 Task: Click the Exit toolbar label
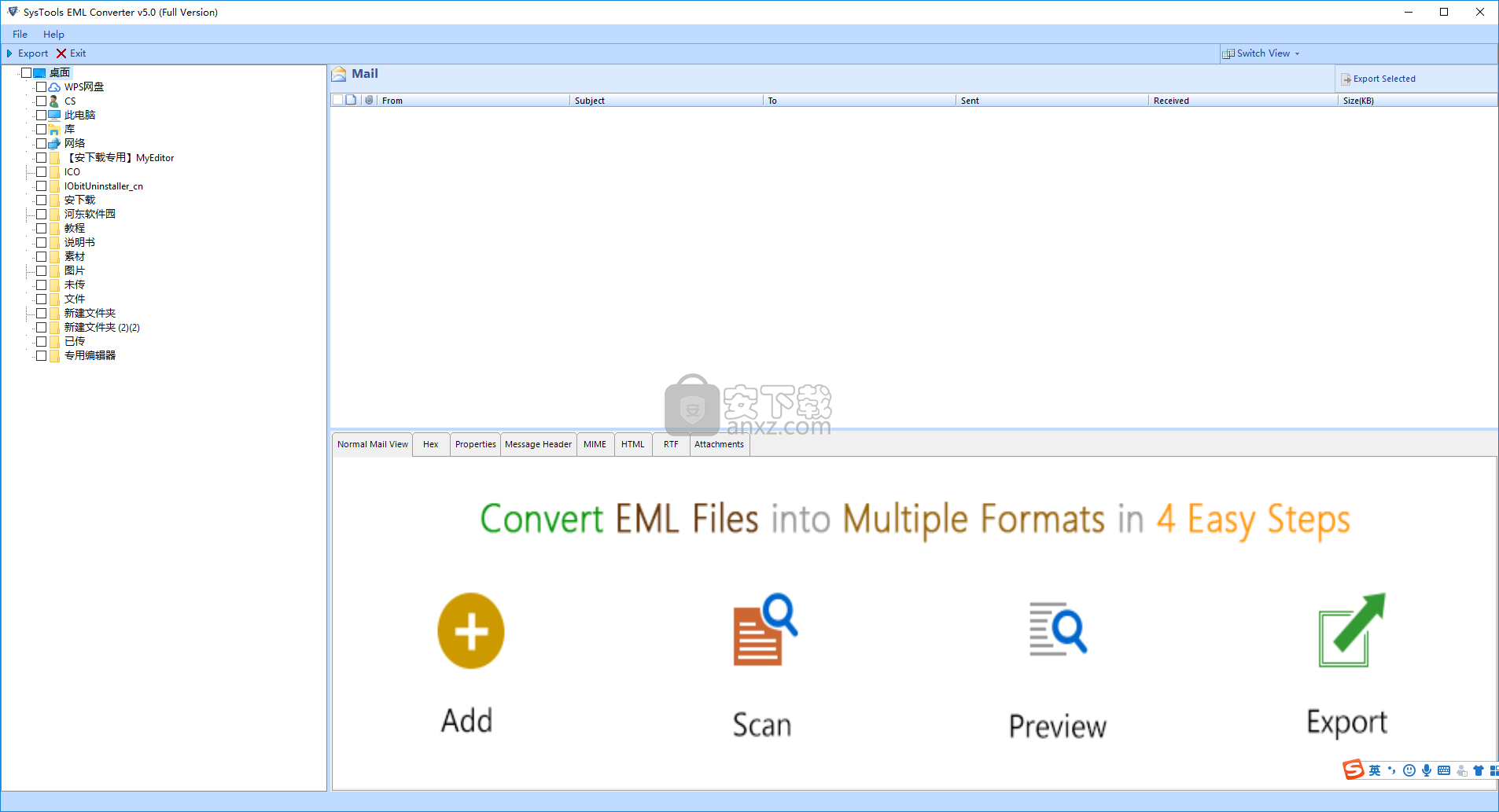(78, 53)
